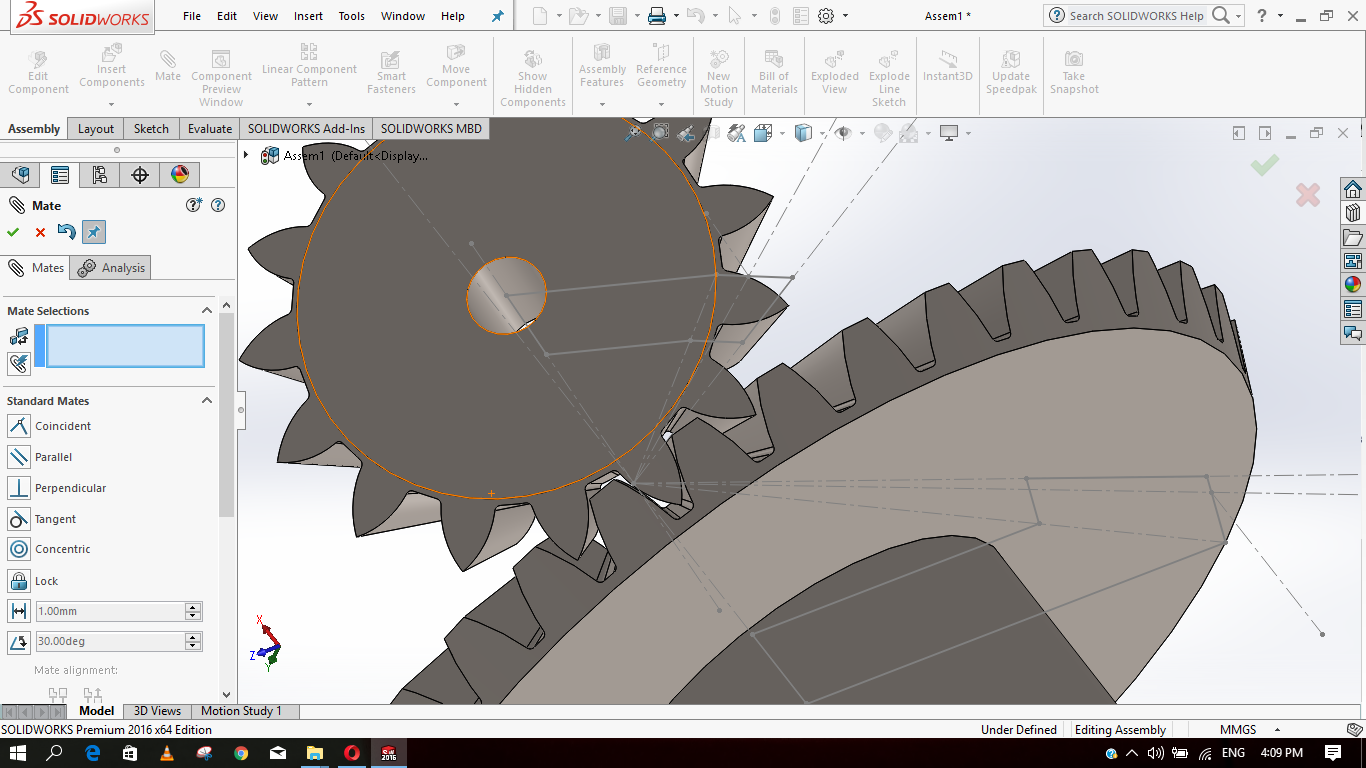Image resolution: width=1366 pixels, height=768 pixels.
Task: Choose the Tangent mate icon
Action: (19, 519)
